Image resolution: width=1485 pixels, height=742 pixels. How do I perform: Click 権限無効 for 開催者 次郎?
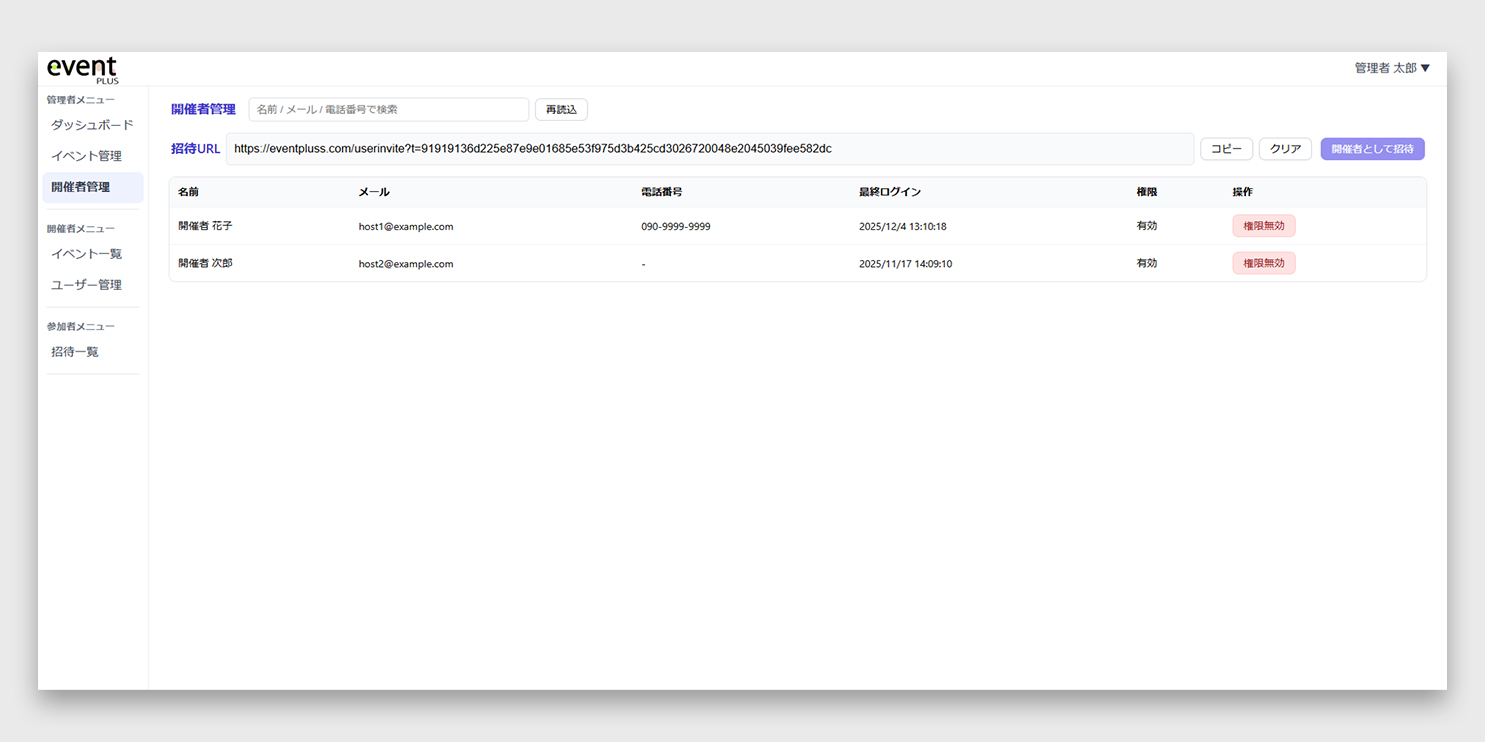click(1263, 263)
